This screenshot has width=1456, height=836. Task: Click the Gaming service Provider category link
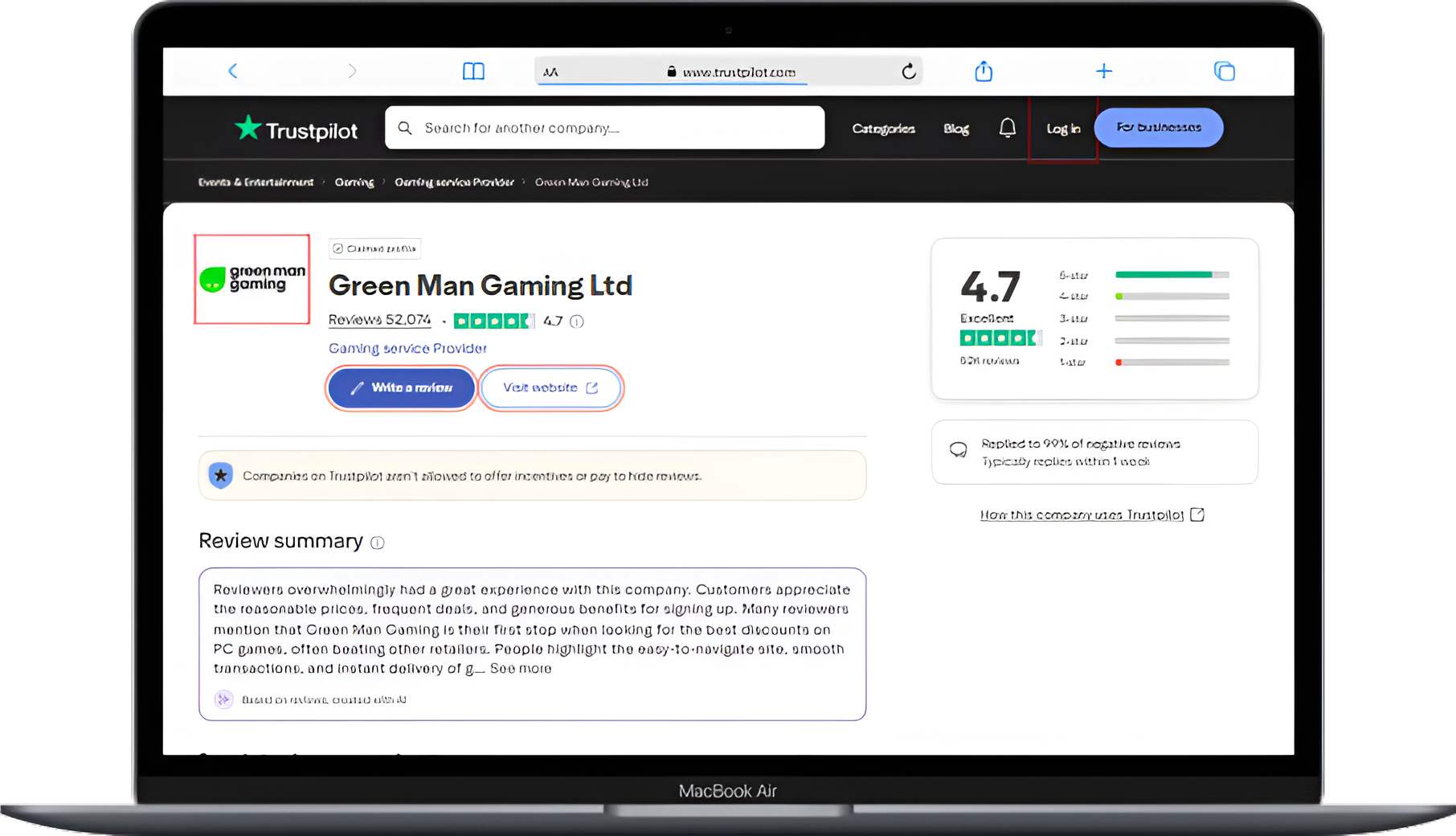pyautogui.click(x=407, y=348)
